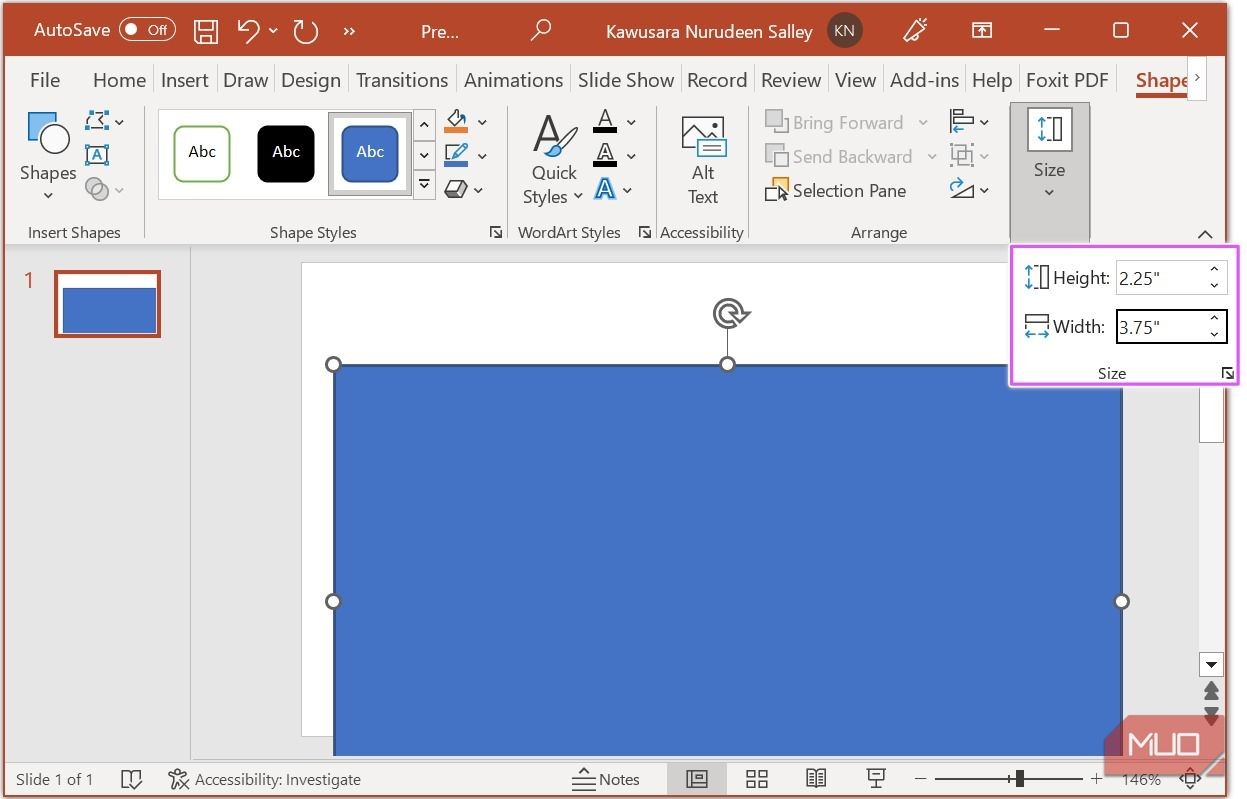Click Accessibility: Investigate in the status bar
1247x799 pixels.
click(265, 779)
